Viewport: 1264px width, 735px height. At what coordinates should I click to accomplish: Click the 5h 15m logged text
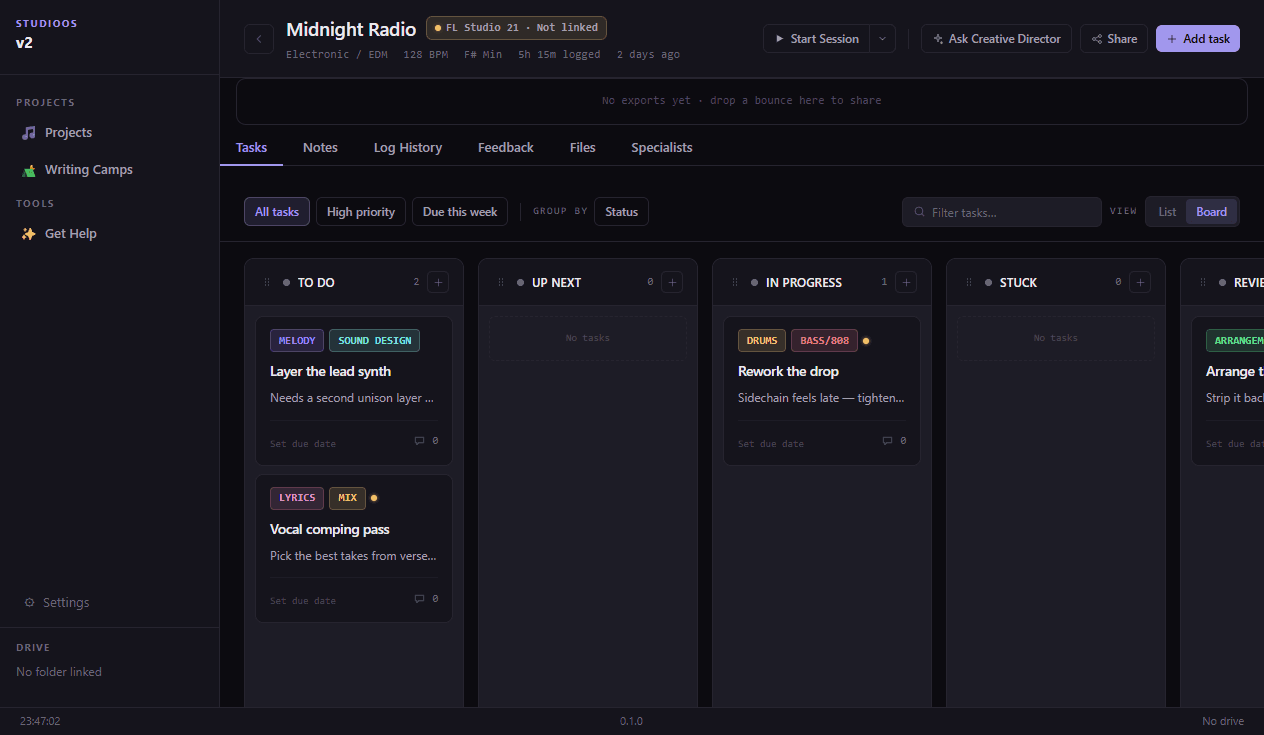point(559,55)
